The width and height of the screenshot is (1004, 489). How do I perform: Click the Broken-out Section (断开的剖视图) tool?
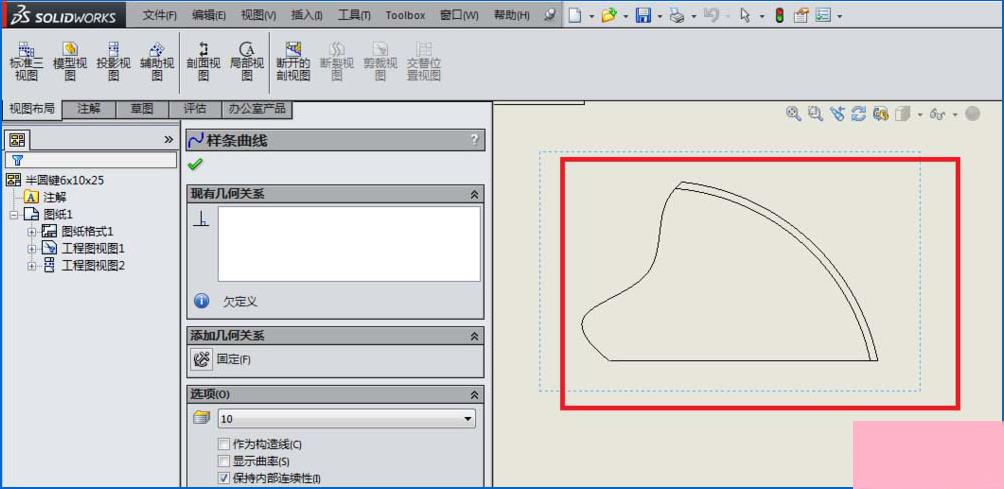tap(293, 62)
